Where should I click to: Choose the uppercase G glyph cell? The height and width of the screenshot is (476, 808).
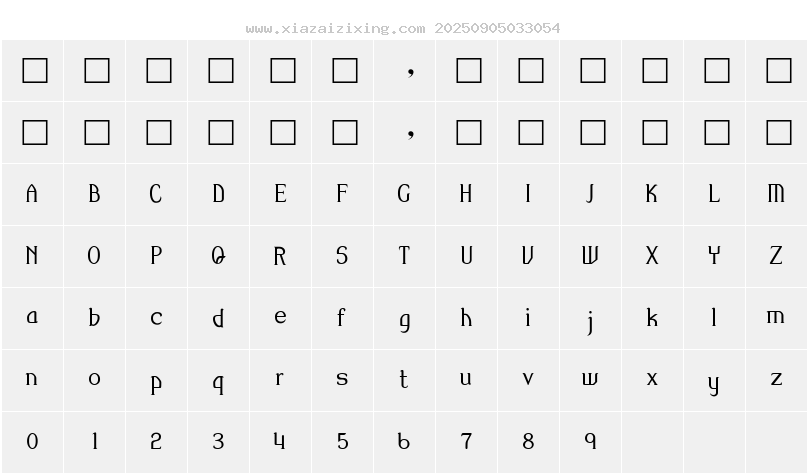coord(404,194)
